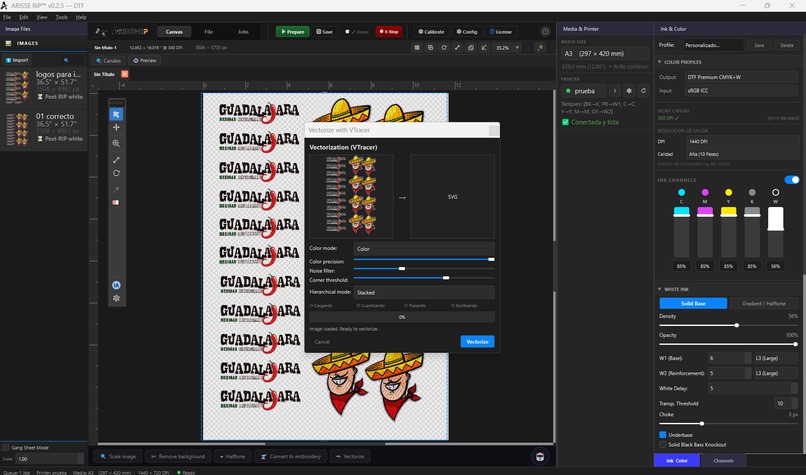The width and height of the screenshot is (806, 475).
Task: Enable Solid Black Base Knockout
Action: pyautogui.click(x=663, y=445)
